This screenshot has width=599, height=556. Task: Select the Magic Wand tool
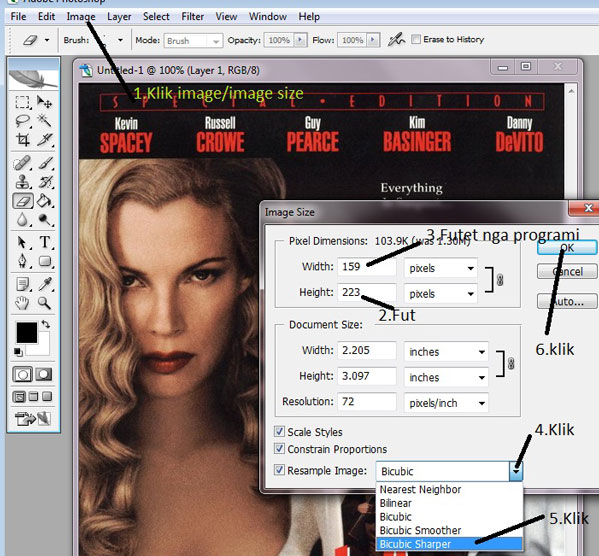[x=45, y=121]
